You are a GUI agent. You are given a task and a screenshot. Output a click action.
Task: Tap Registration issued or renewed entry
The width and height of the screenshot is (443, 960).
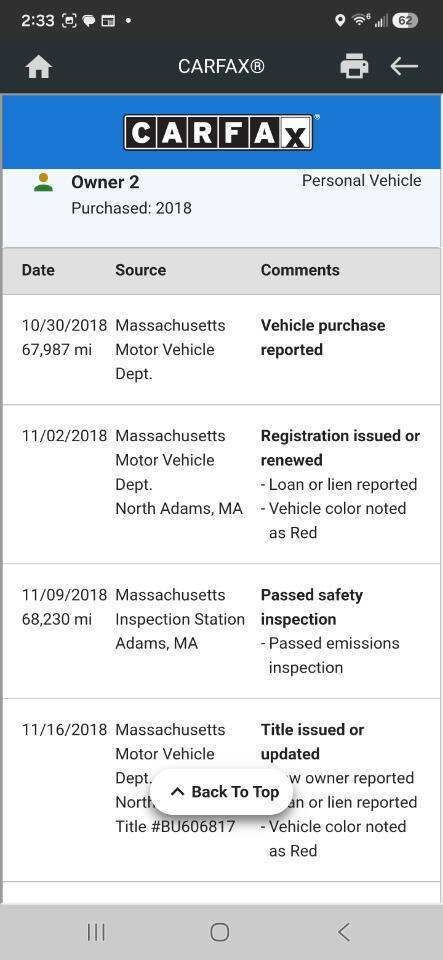click(340, 448)
